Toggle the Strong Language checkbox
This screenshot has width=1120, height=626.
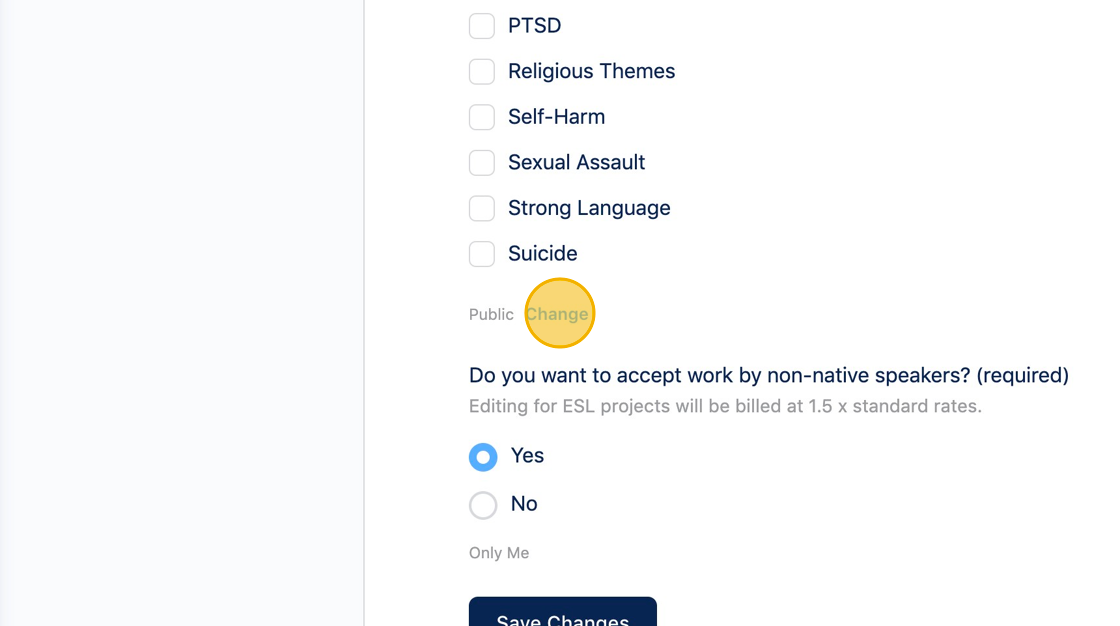point(482,208)
